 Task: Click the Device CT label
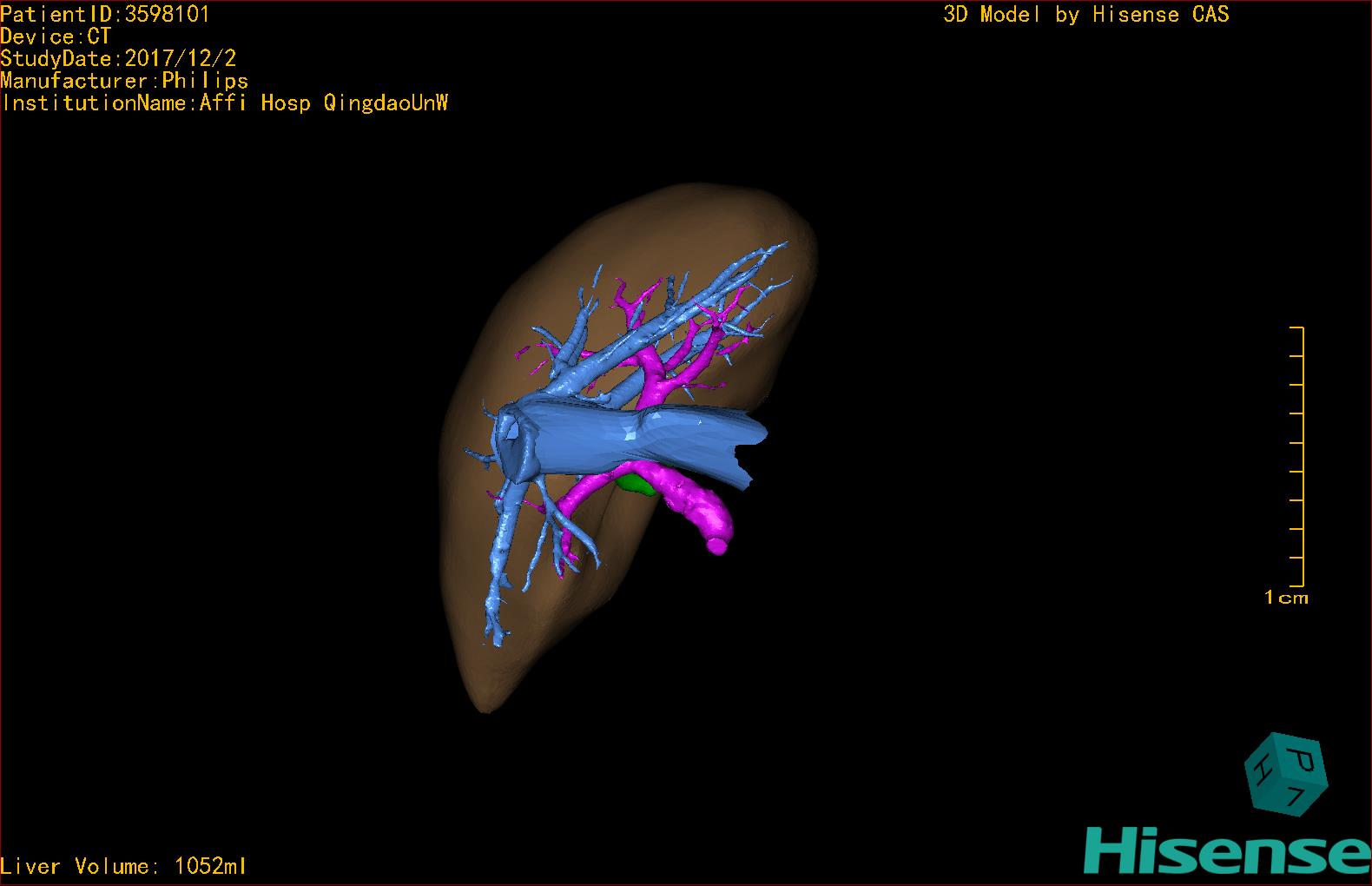(56, 36)
